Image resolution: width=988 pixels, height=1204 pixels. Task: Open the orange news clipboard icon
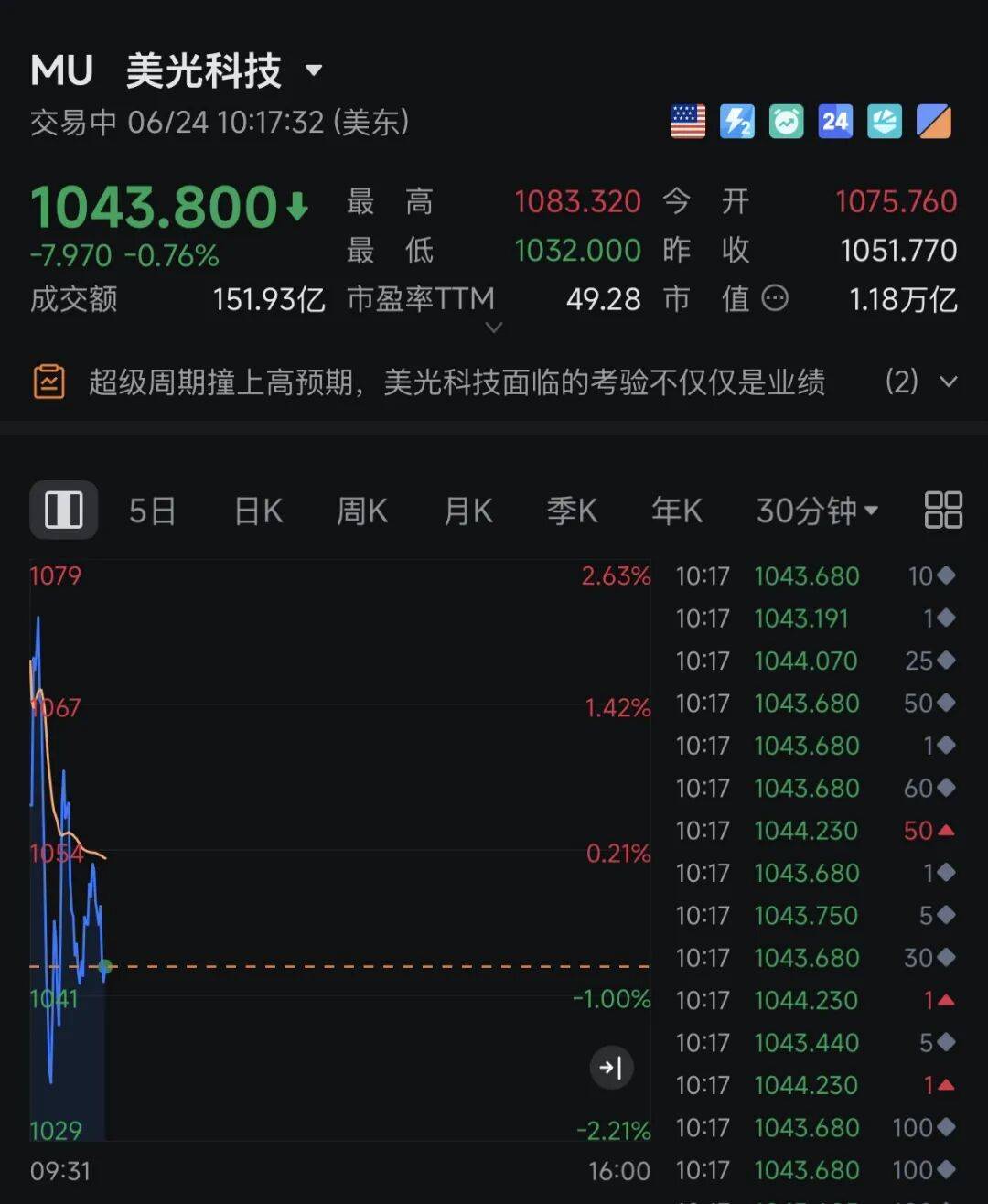click(49, 382)
